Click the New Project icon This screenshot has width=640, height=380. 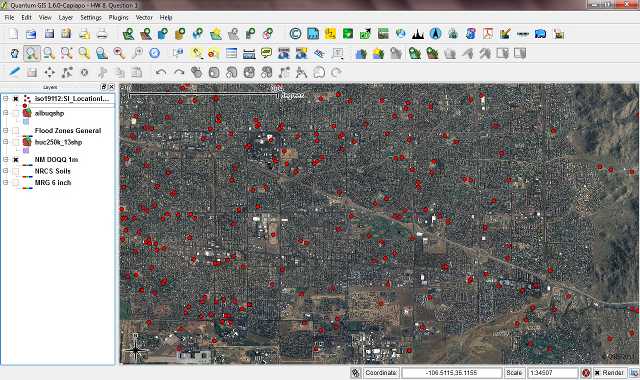point(13,33)
